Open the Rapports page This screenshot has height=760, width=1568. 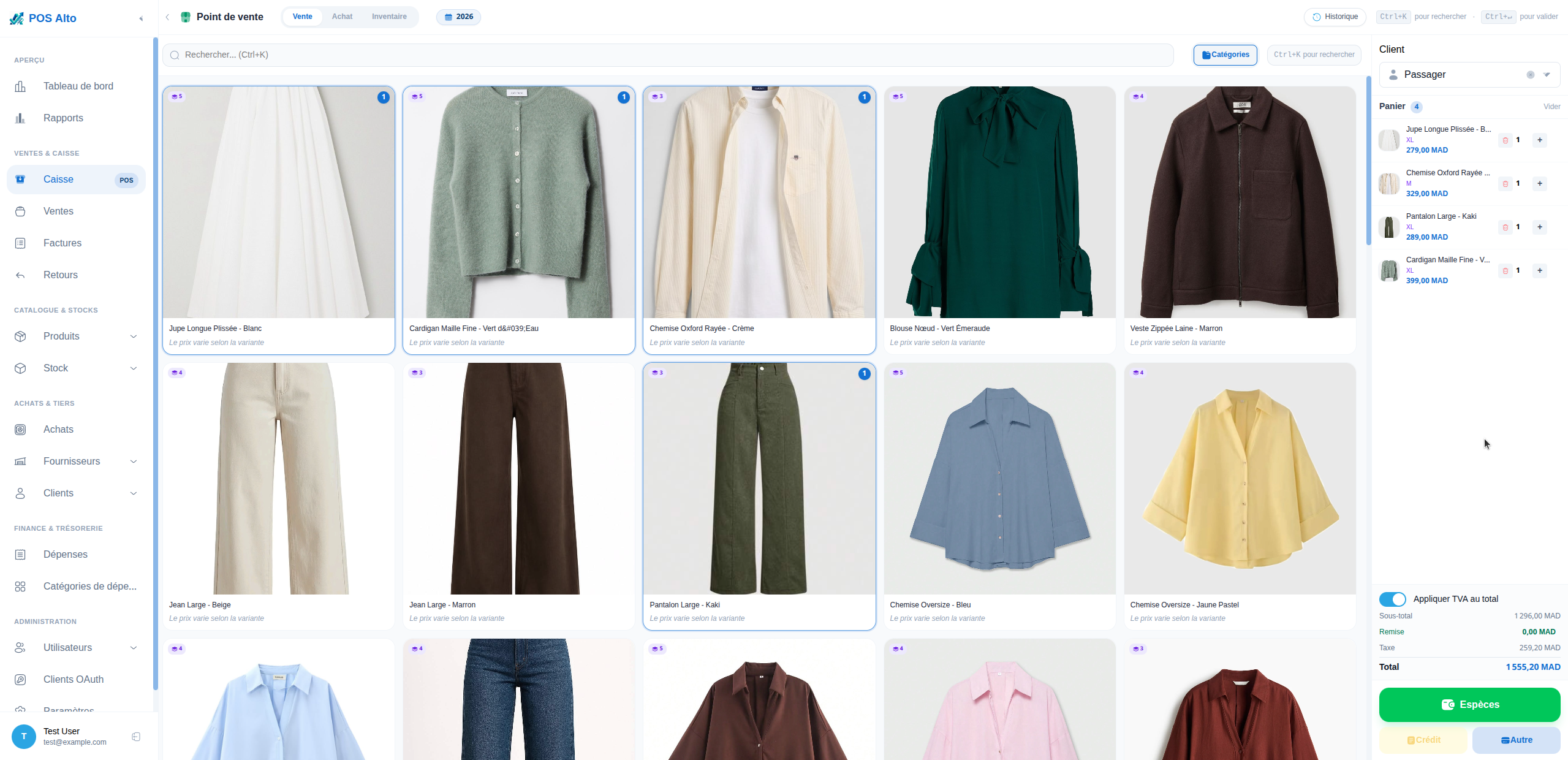click(77, 118)
